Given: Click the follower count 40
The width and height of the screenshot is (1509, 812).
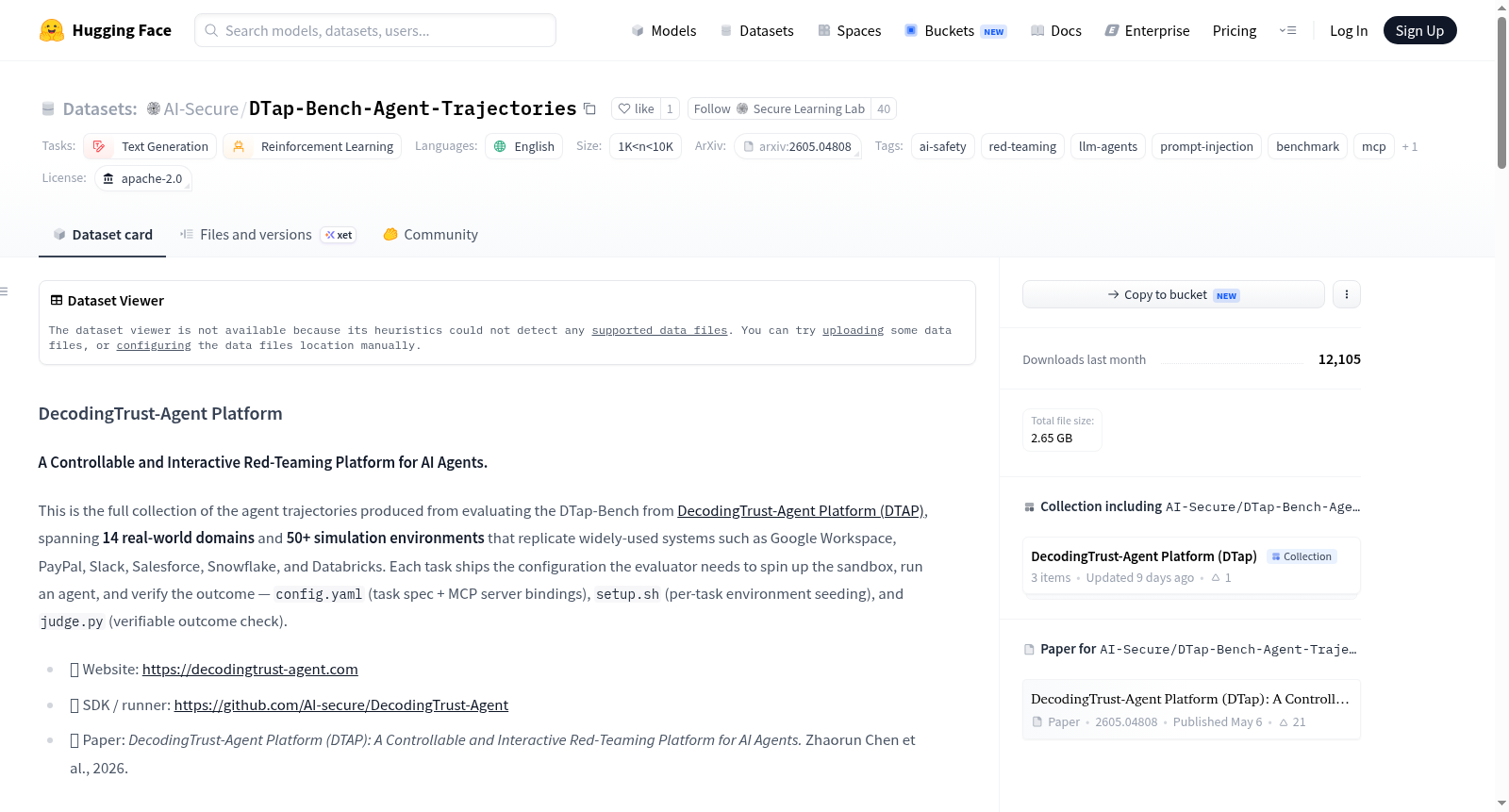Looking at the screenshot, I should coord(884,108).
